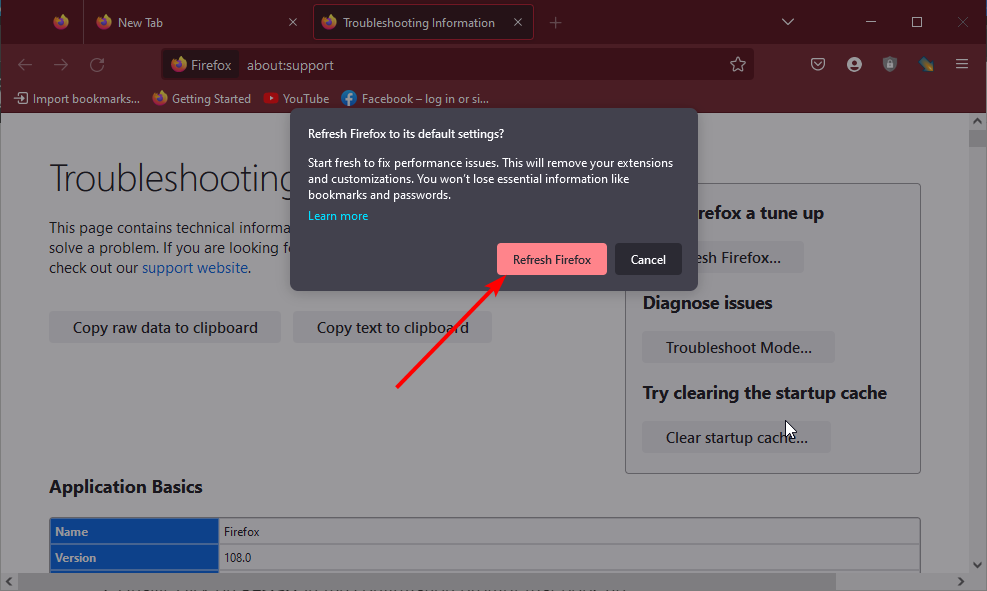The height and width of the screenshot is (591, 987).
Task: Click the Firefox View pinned icon
Action: pos(61,23)
